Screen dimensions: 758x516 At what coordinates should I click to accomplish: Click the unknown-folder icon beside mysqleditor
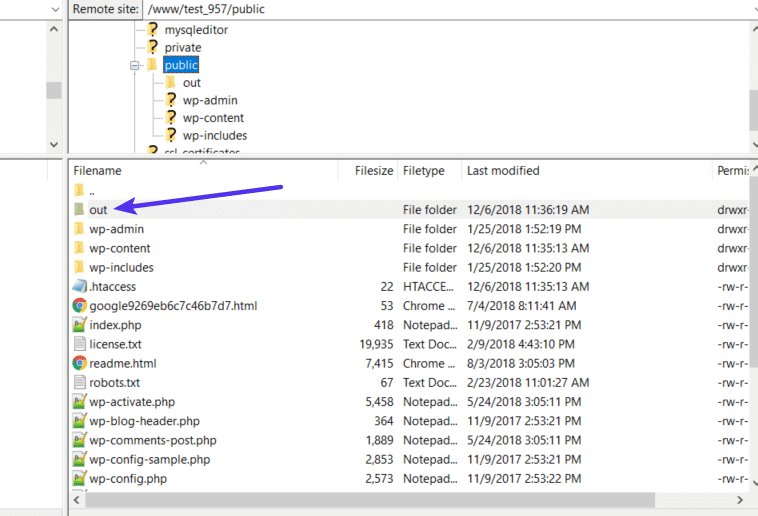pyautogui.click(x=153, y=30)
